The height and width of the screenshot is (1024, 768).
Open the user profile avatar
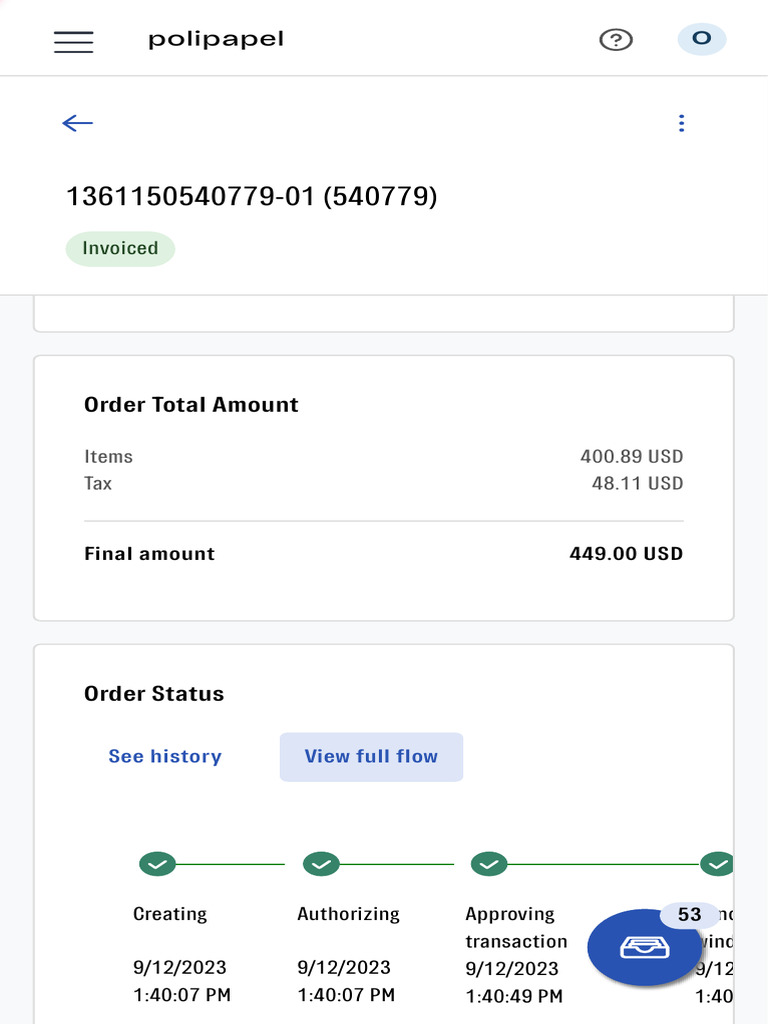pyautogui.click(x=701, y=39)
